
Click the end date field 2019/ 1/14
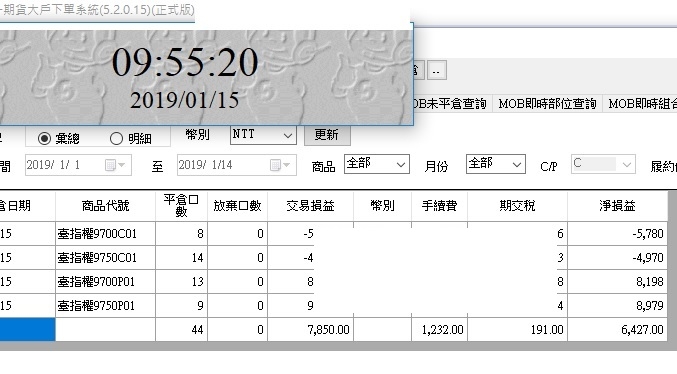pos(237,165)
